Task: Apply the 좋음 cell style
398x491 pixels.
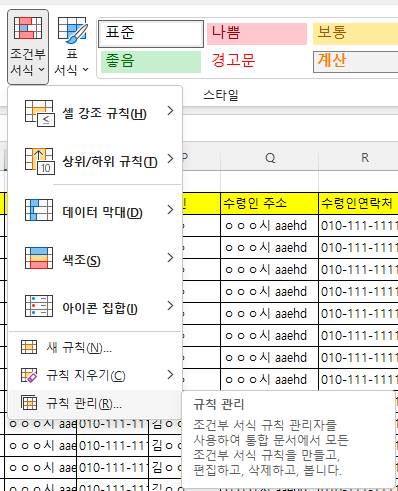Action: point(151,62)
